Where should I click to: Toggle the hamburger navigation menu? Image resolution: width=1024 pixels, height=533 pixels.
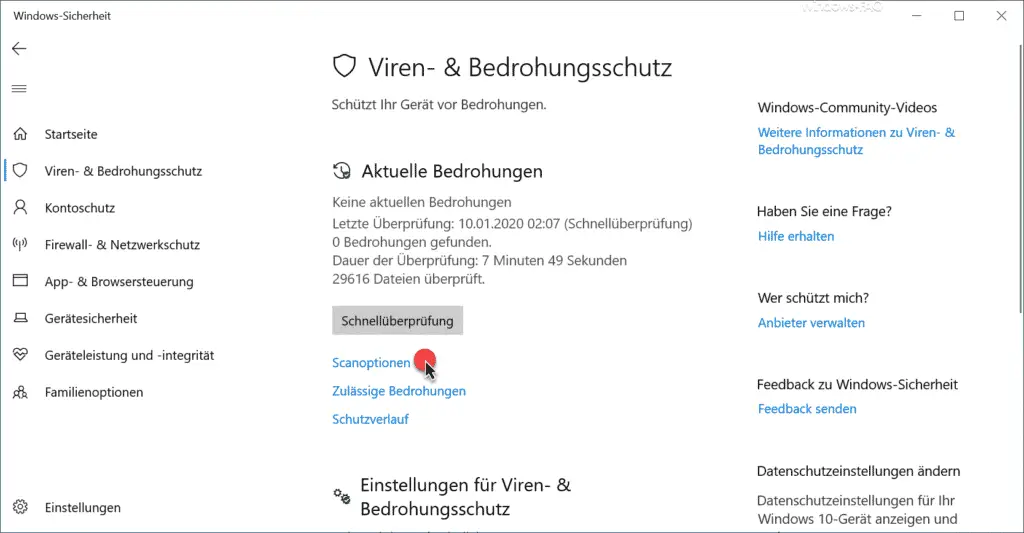tap(19, 89)
